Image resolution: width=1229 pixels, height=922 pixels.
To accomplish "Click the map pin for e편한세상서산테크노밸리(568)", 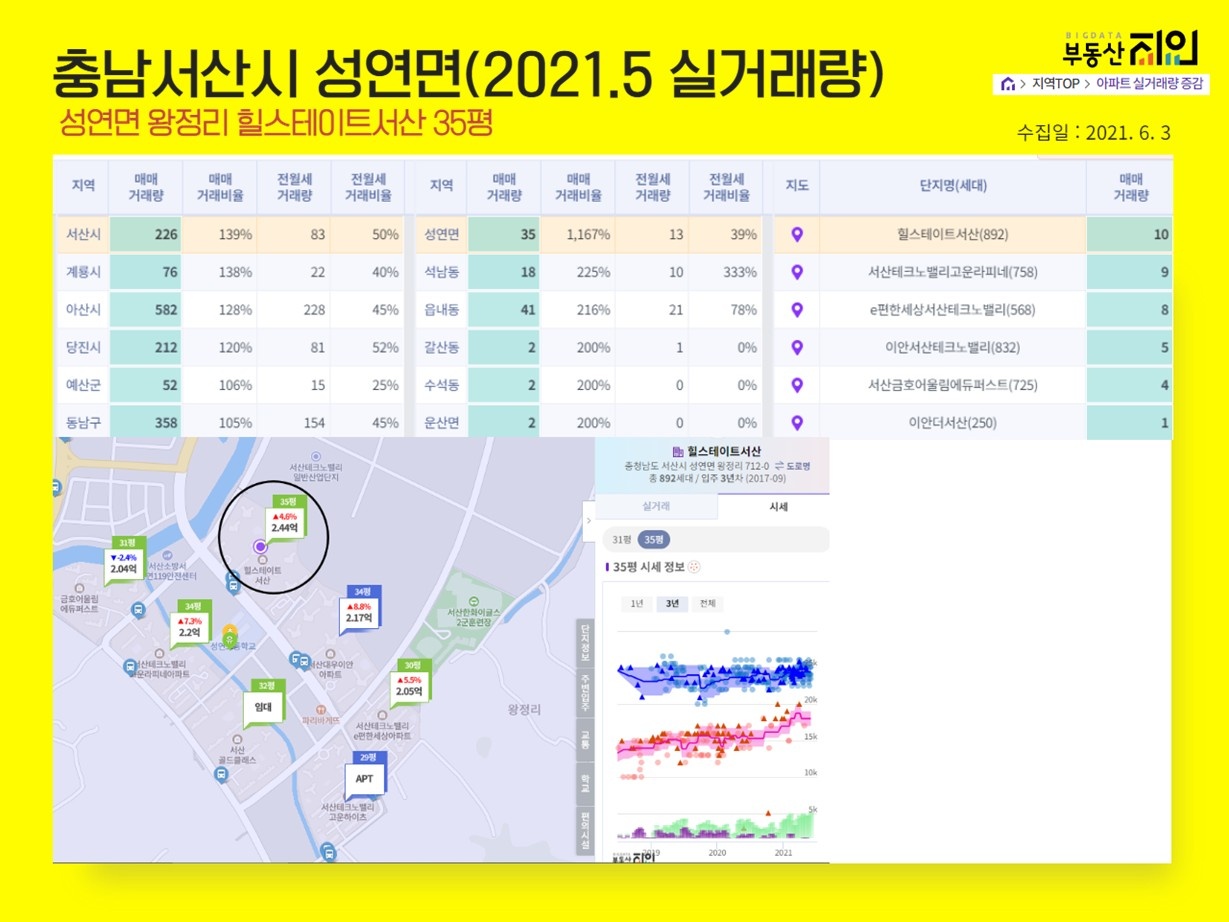I will pos(797,310).
